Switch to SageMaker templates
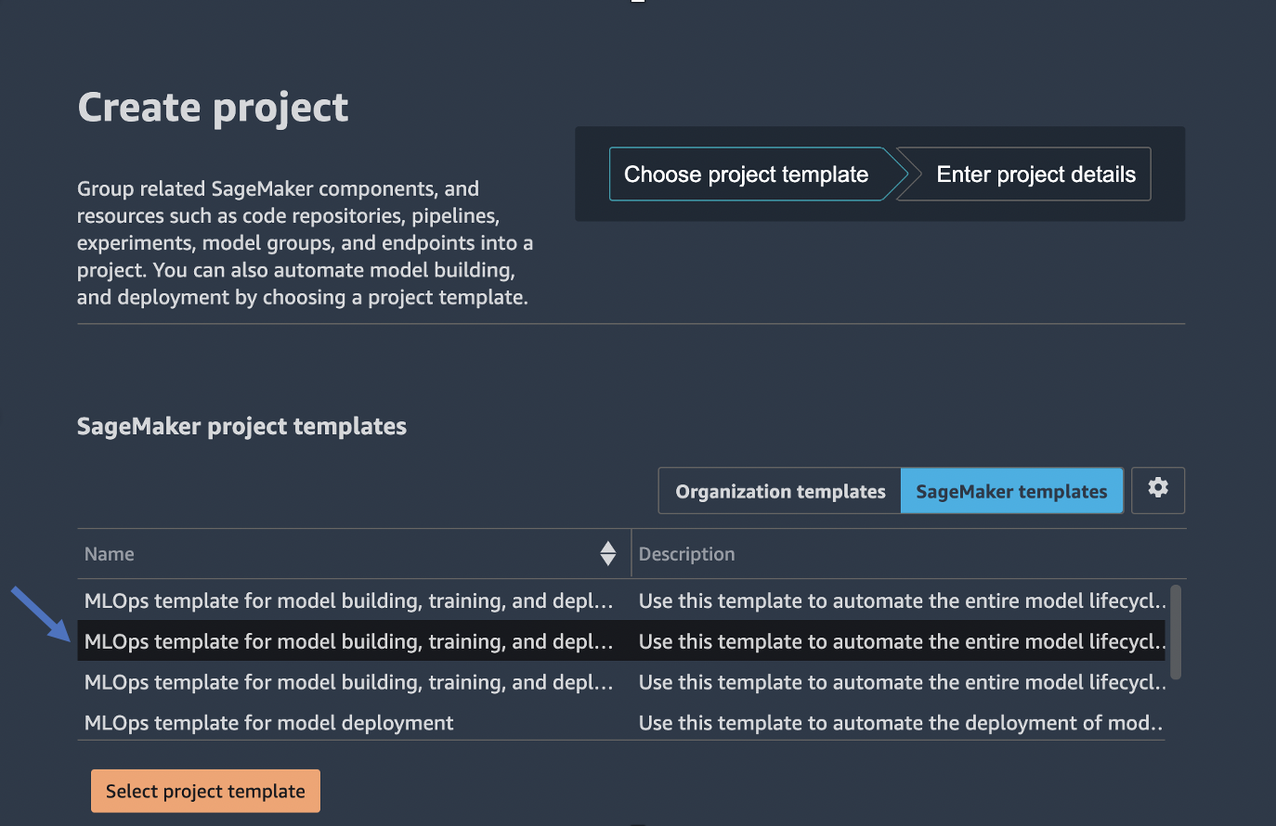 point(1011,491)
